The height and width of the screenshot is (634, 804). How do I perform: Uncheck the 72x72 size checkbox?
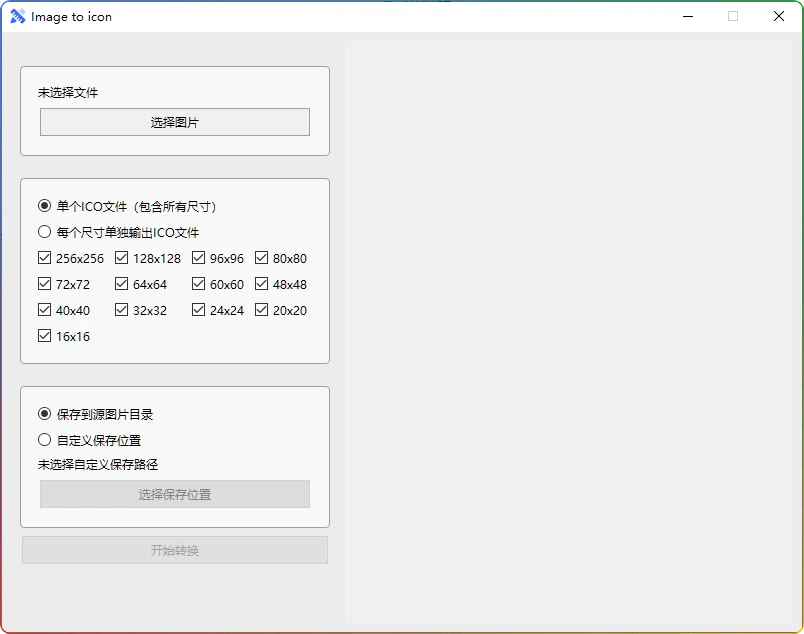click(45, 283)
